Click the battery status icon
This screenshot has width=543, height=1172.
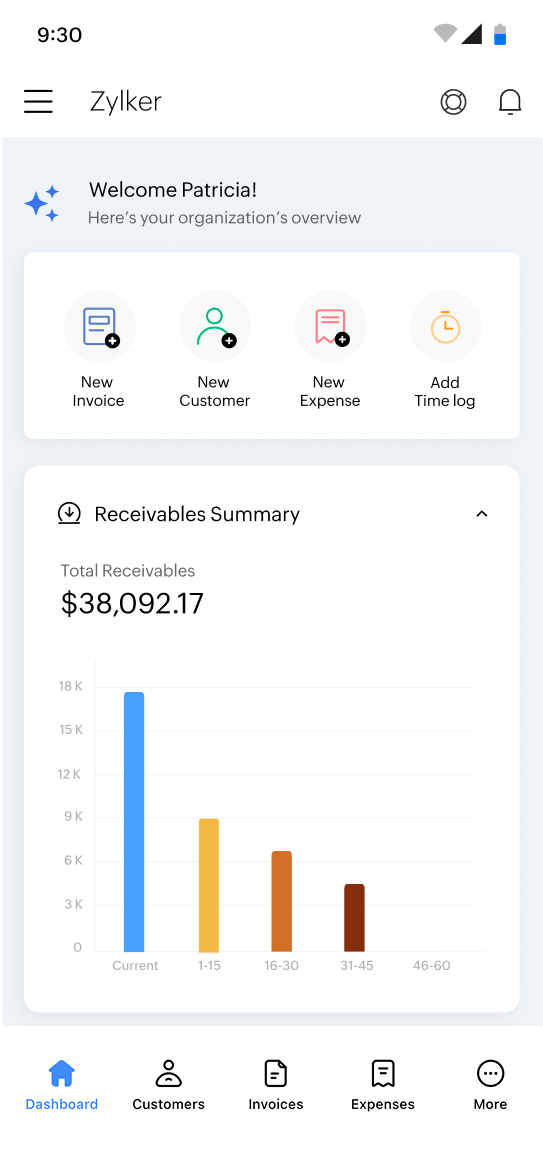pos(500,34)
